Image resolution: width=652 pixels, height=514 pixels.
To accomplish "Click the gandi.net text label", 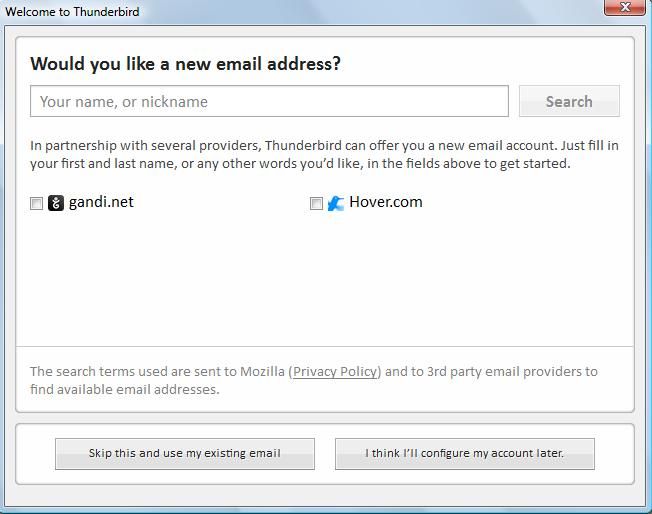I will pyautogui.click(x=101, y=202).
